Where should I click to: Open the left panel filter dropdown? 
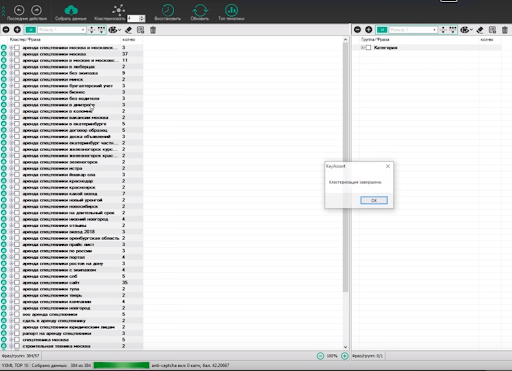pyautogui.click(x=83, y=30)
